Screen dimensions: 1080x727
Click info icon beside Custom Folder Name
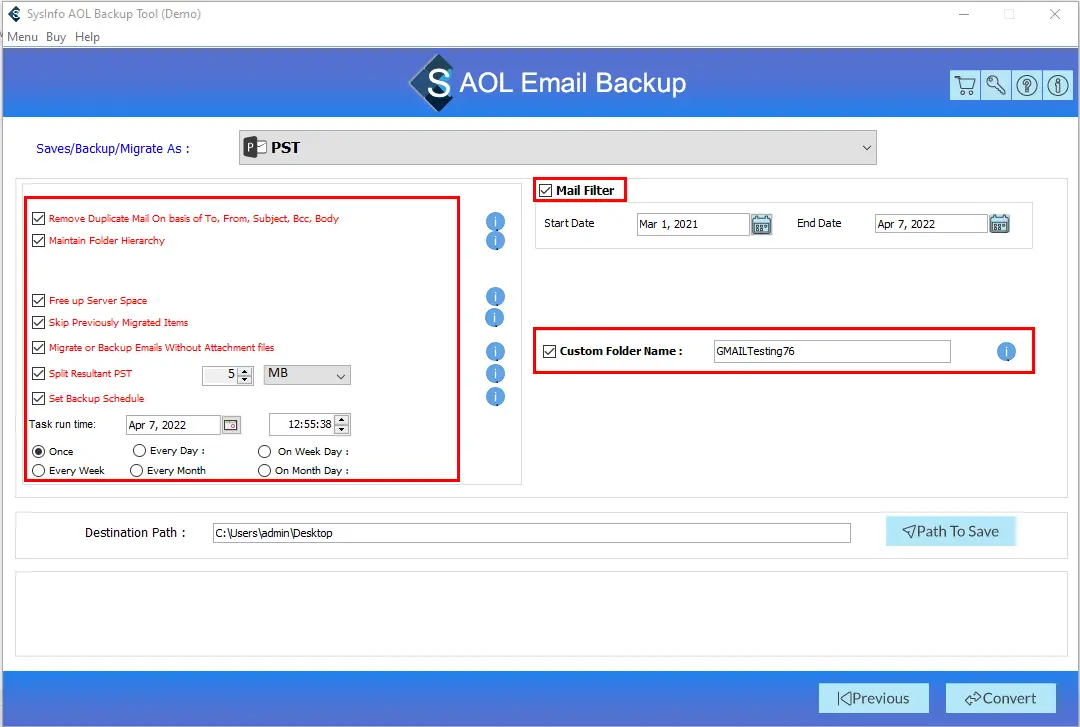[x=1006, y=351]
